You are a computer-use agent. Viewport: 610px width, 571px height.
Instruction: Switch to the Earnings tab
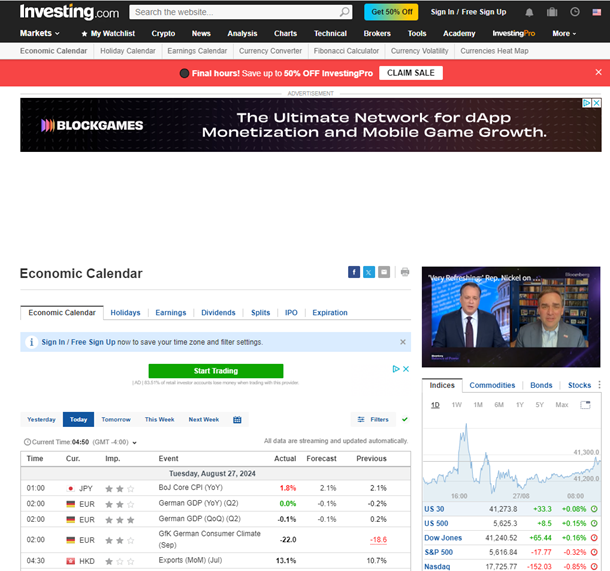click(171, 313)
